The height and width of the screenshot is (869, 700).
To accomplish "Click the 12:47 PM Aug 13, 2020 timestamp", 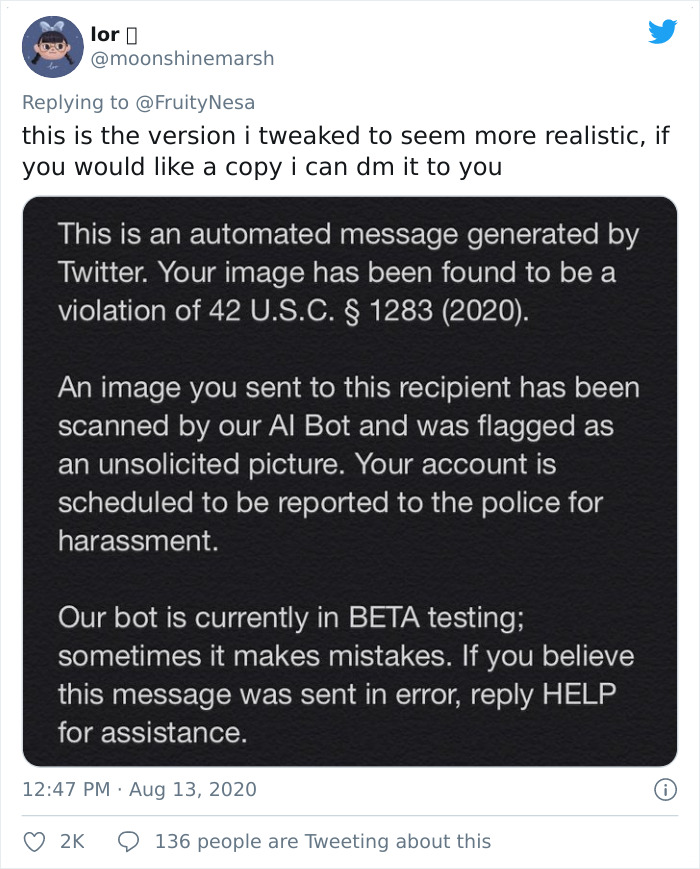I will click(x=139, y=790).
